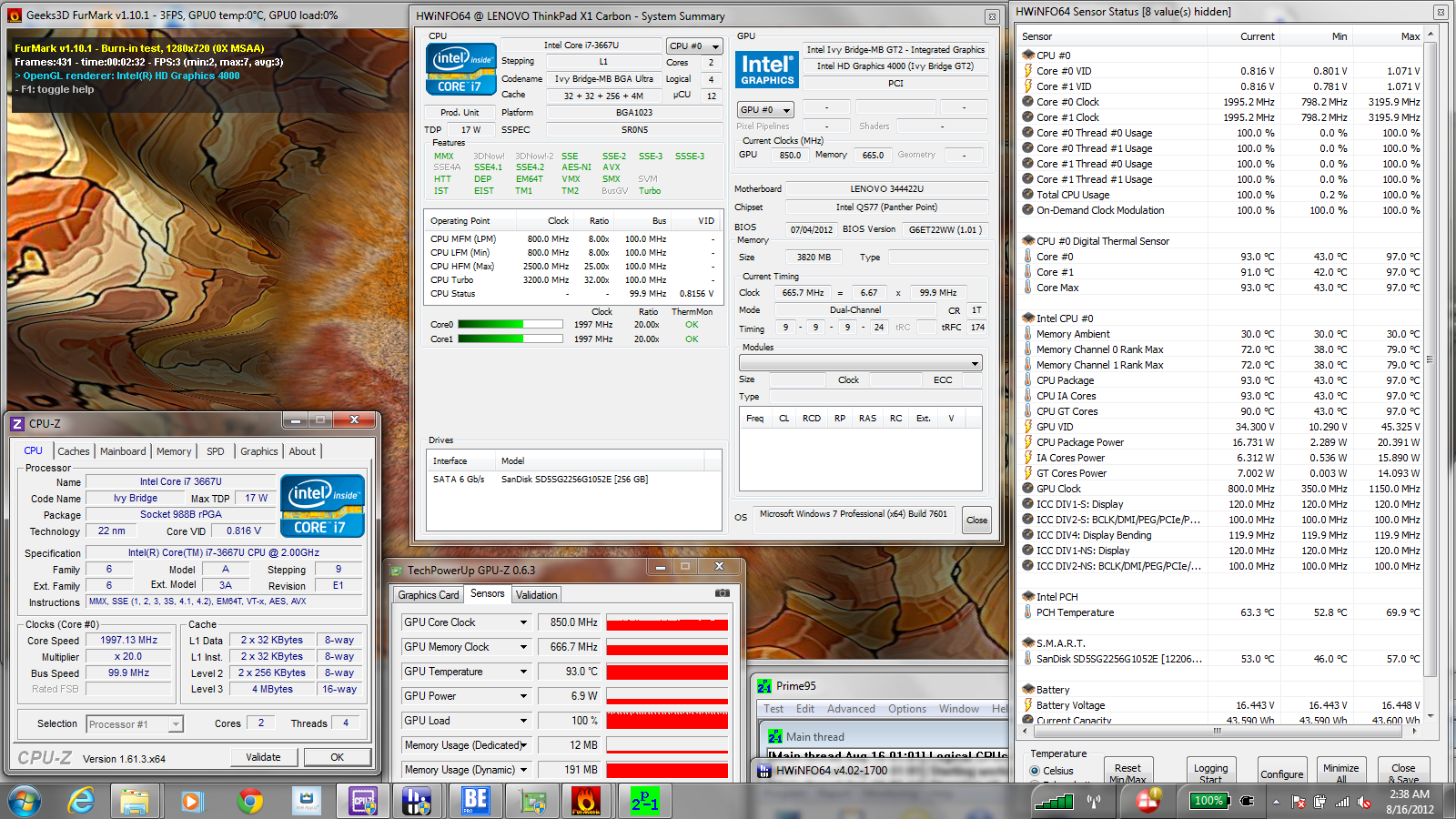Screen dimensions: 1456x819
Task: Click the green signal bars Access Connections icon
Action: click(1054, 801)
